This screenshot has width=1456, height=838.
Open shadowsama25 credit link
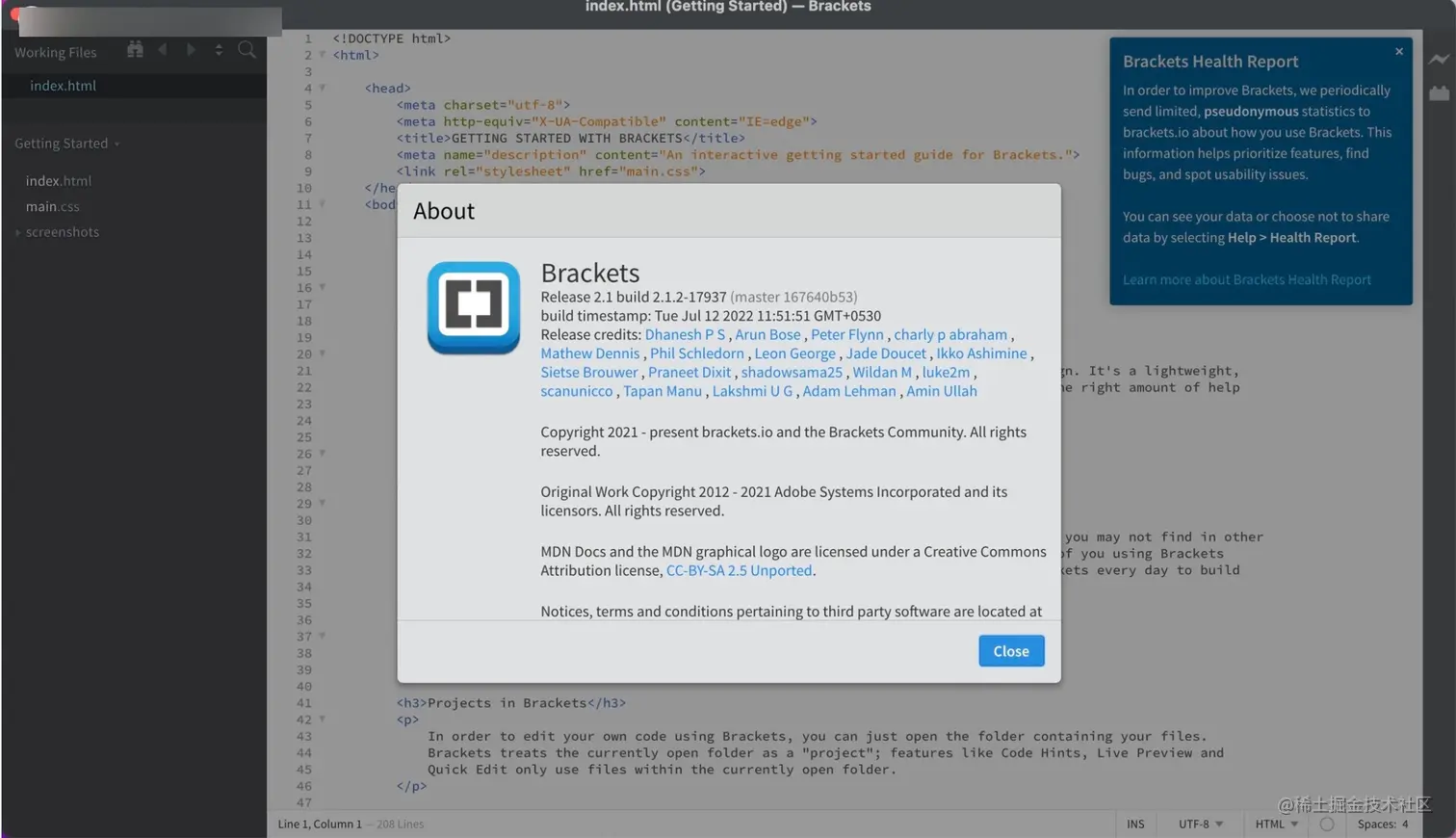click(792, 372)
